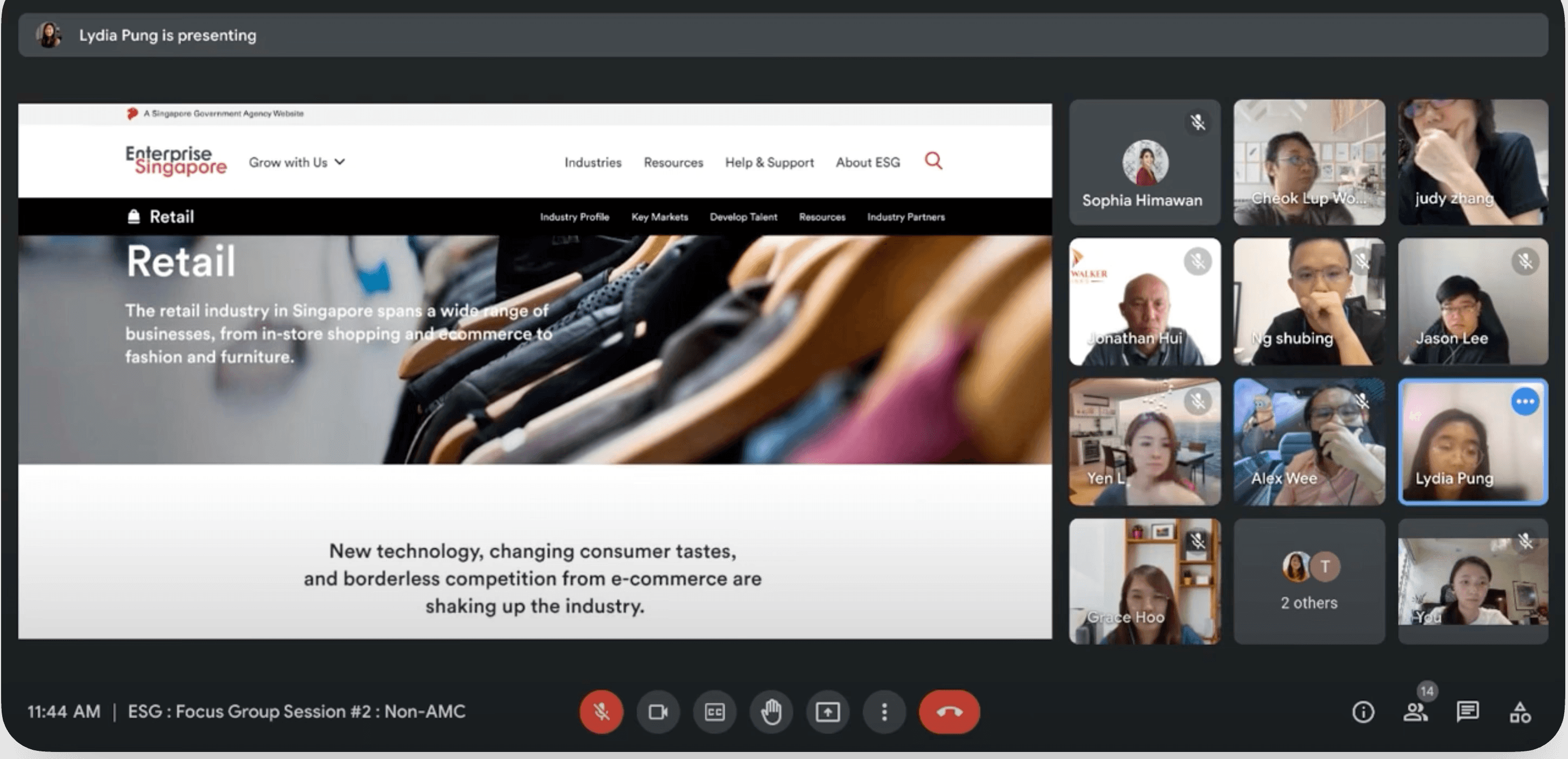The height and width of the screenshot is (759, 1568).
Task: Open the three-dot more options menu
Action: click(x=884, y=712)
